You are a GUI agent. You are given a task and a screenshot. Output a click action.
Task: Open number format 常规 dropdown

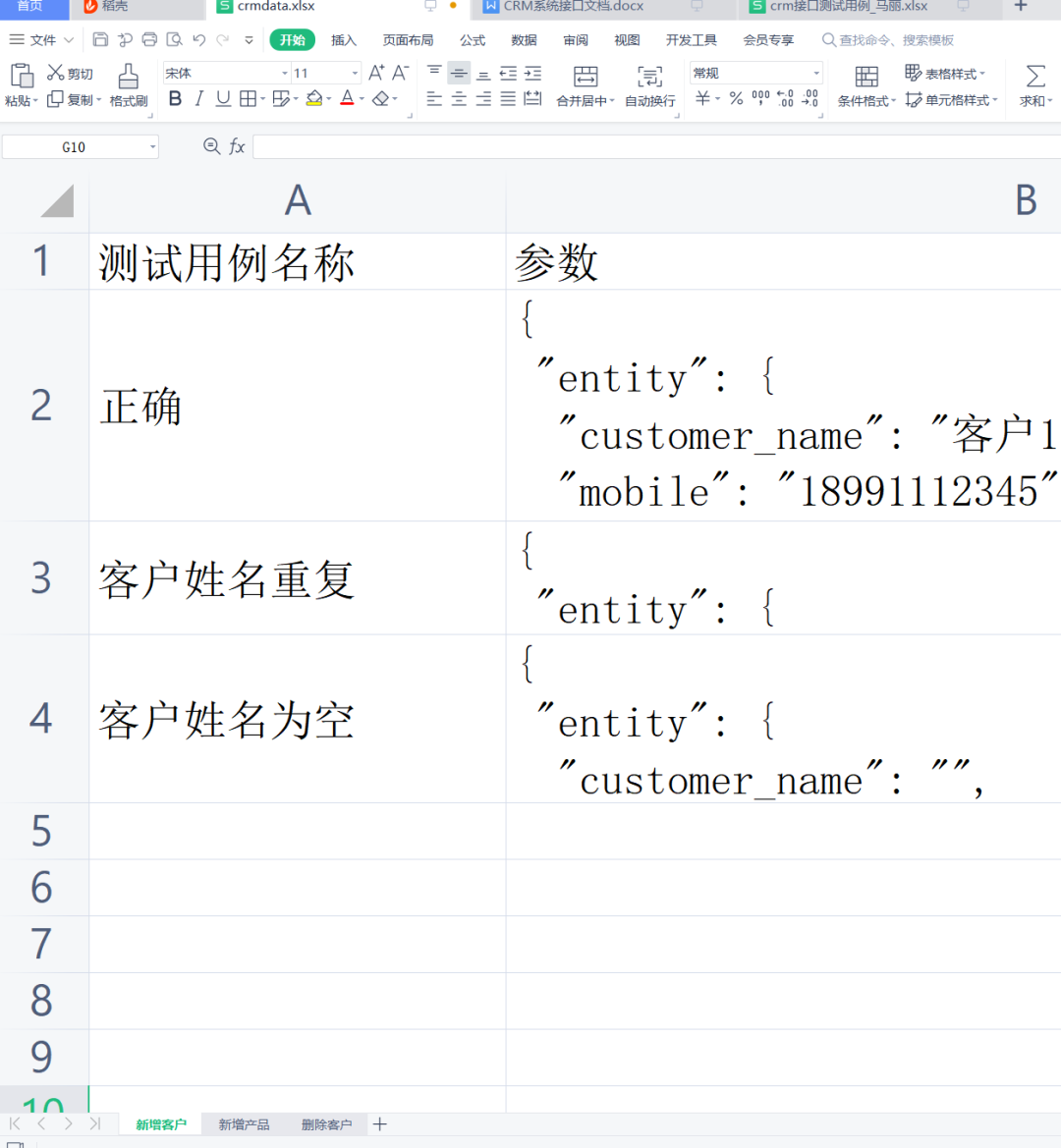tap(816, 74)
